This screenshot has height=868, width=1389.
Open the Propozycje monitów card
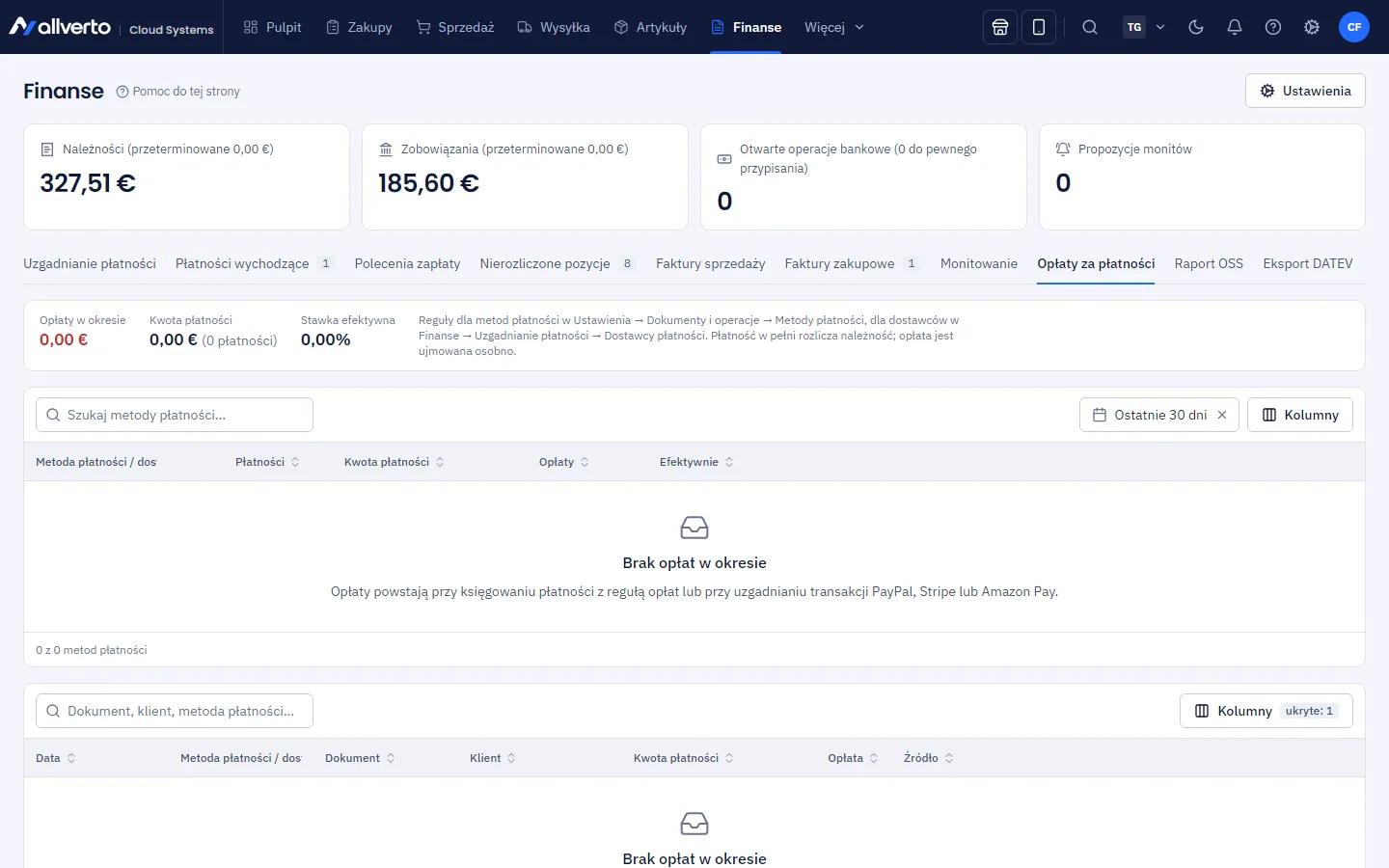pyautogui.click(x=1202, y=176)
